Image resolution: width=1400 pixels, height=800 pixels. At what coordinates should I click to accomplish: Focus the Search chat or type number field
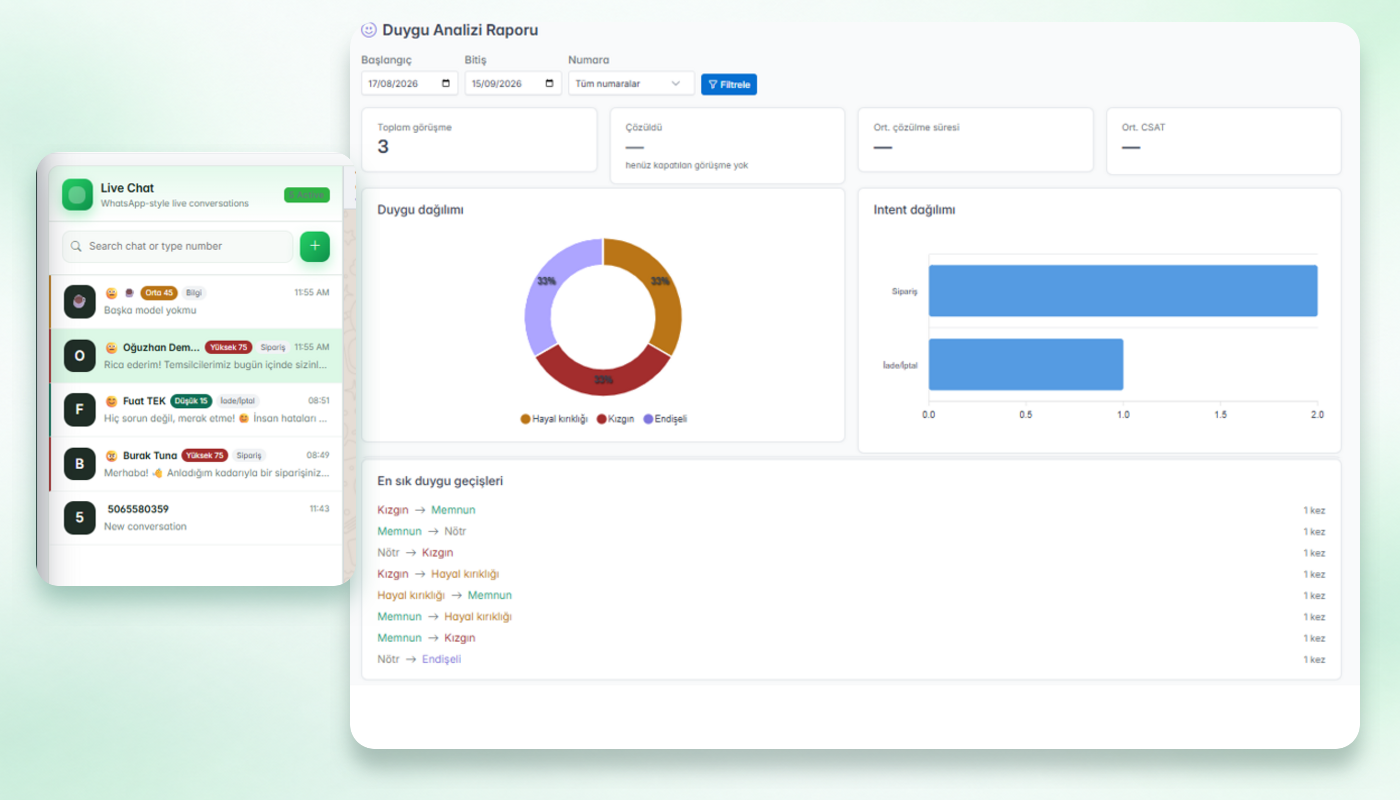coord(178,246)
